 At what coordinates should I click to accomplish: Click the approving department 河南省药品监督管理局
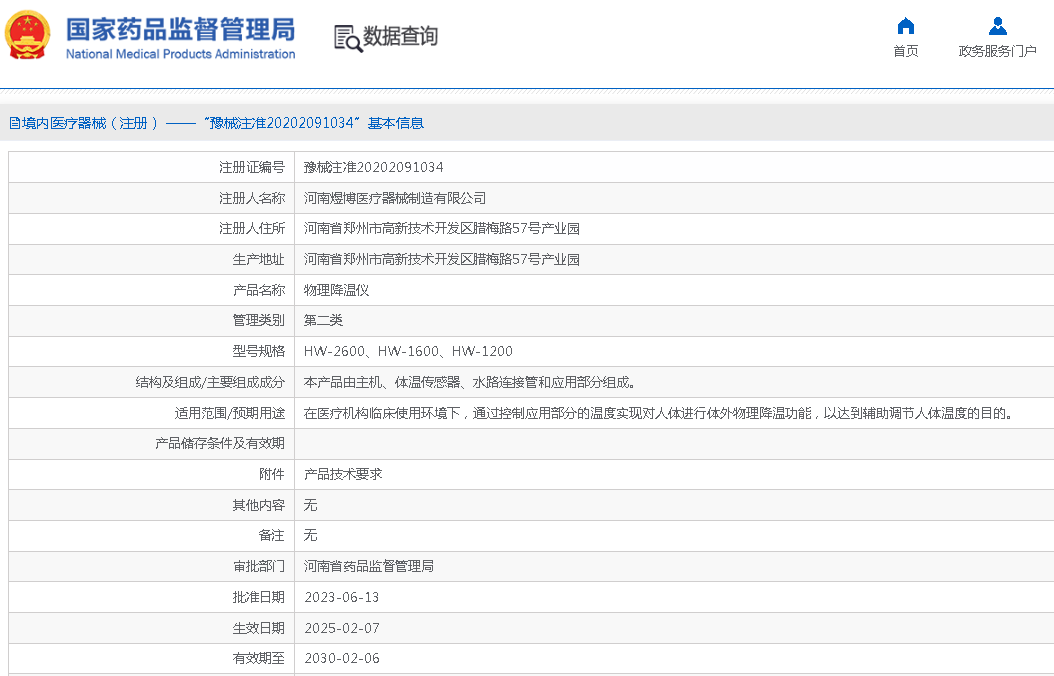point(368,566)
